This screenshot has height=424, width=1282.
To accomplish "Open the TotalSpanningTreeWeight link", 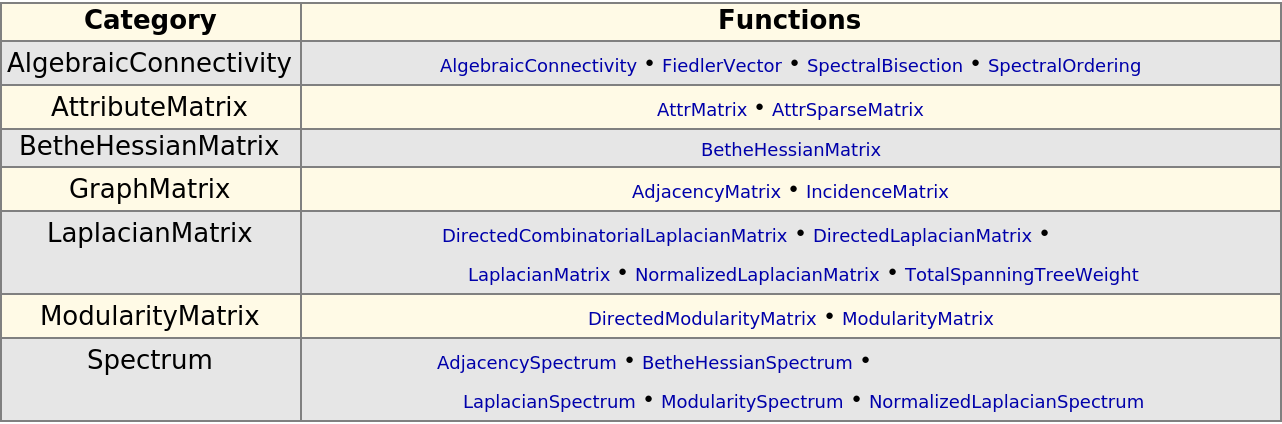I will pos(1021,275).
